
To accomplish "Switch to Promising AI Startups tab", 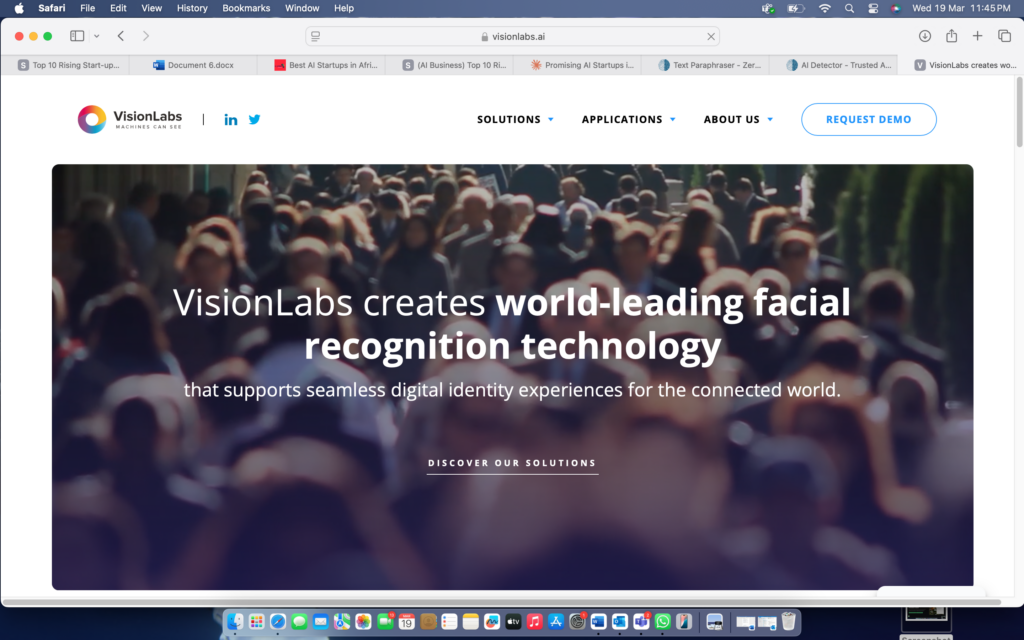I will (x=577, y=65).
